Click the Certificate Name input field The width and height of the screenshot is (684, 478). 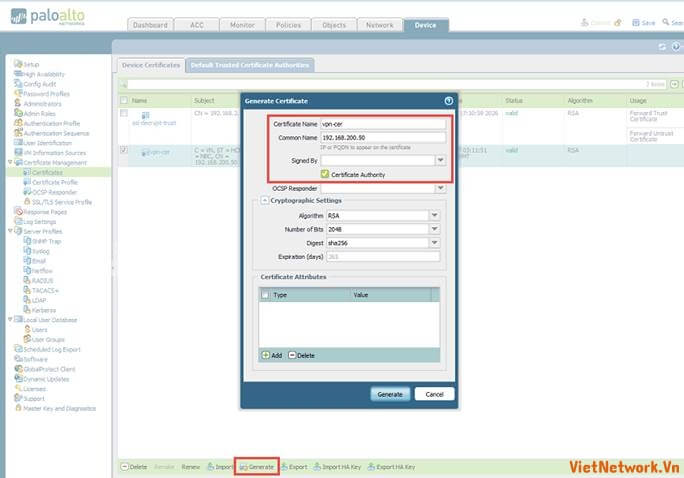383,124
